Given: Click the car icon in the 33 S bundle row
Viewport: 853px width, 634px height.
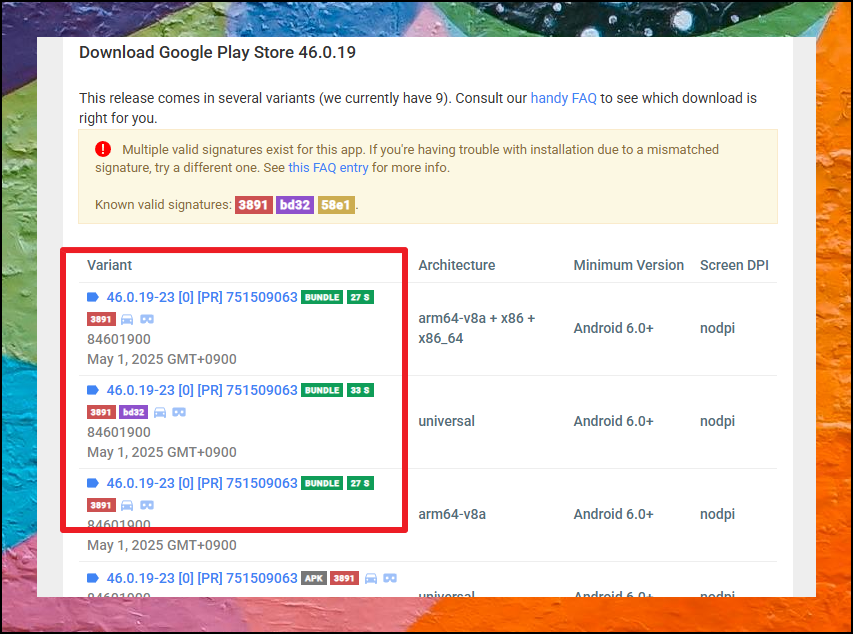Looking at the screenshot, I should [x=159, y=413].
